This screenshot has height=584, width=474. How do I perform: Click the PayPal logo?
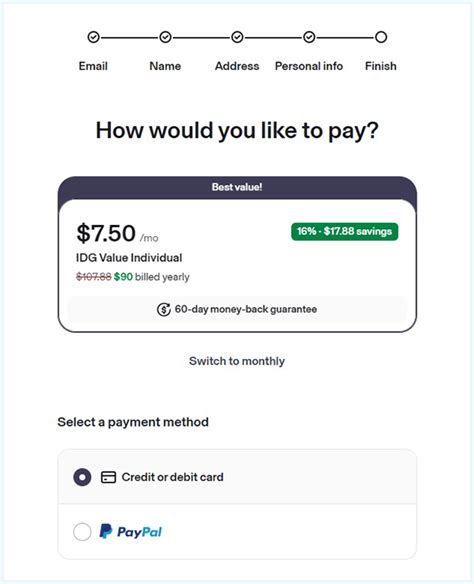click(131, 531)
